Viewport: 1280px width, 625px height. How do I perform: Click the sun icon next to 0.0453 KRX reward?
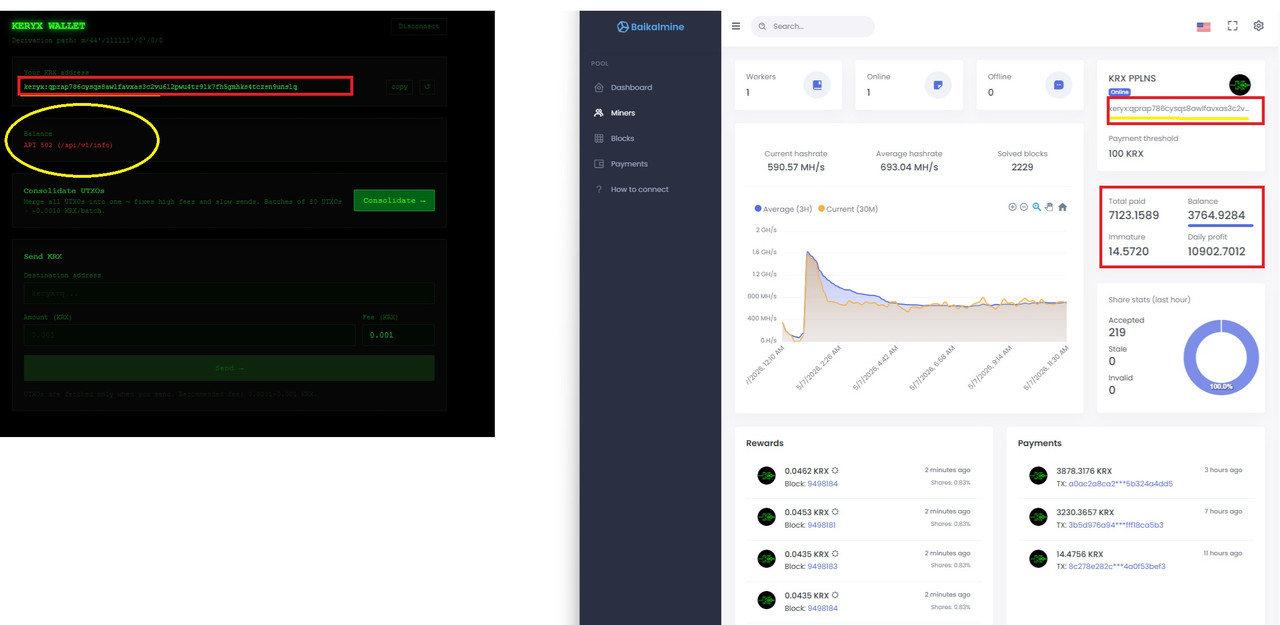[x=835, y=512]
